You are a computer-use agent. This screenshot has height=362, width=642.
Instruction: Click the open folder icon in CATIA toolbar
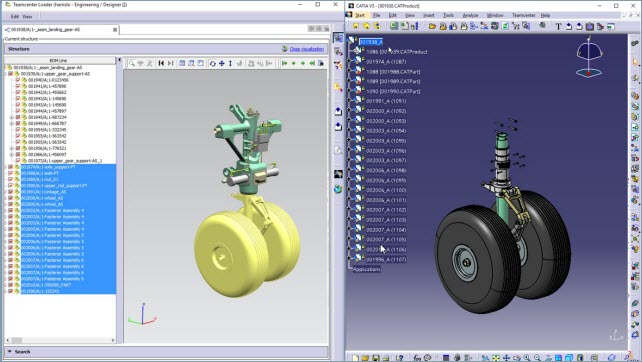point(432,26)
